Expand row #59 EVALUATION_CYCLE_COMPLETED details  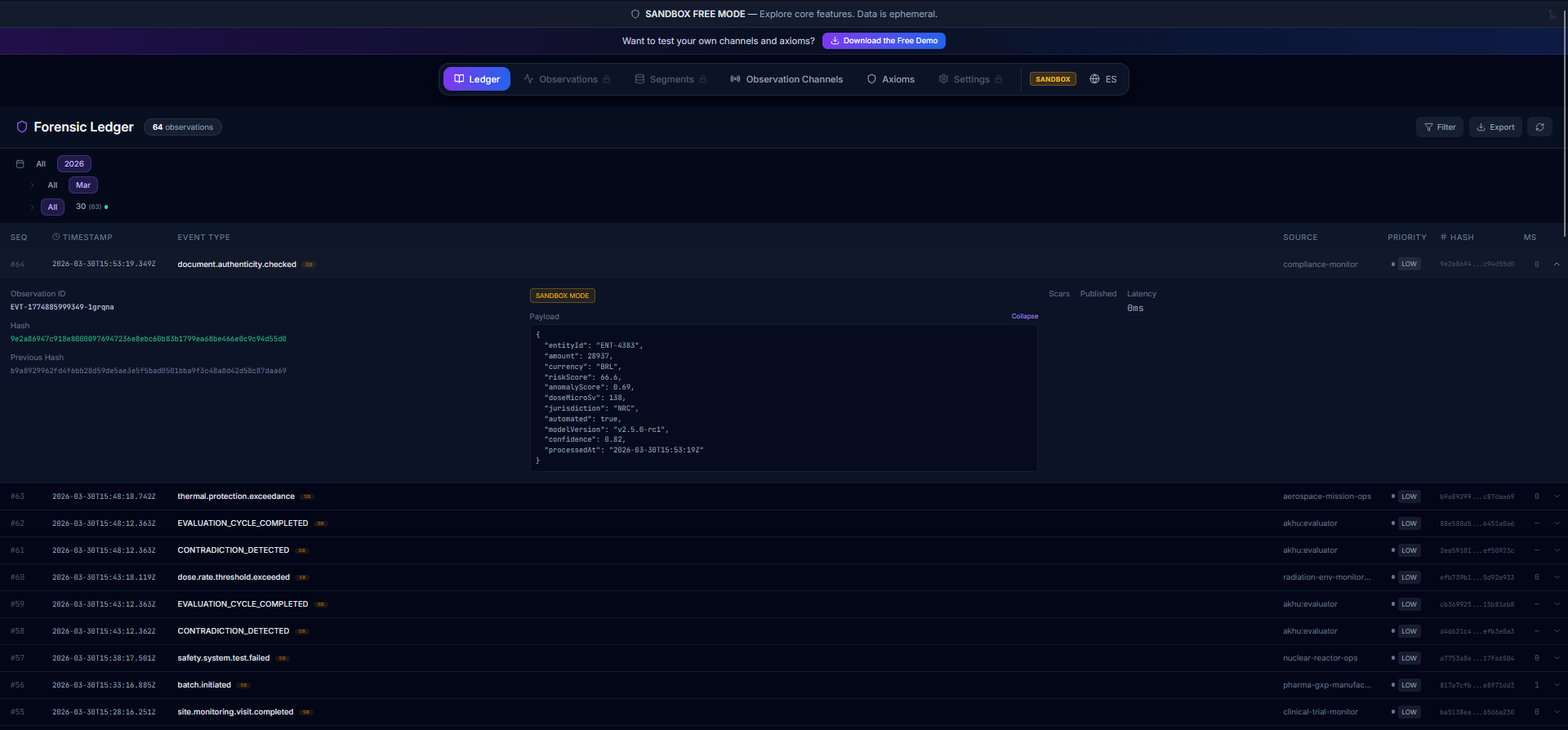1557,604
